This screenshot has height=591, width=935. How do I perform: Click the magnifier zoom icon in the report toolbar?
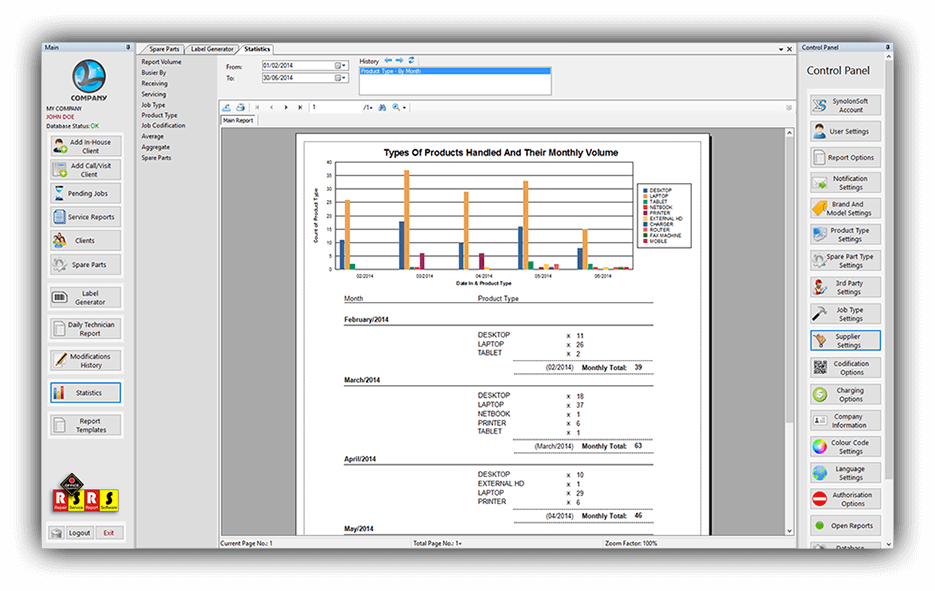397,107
